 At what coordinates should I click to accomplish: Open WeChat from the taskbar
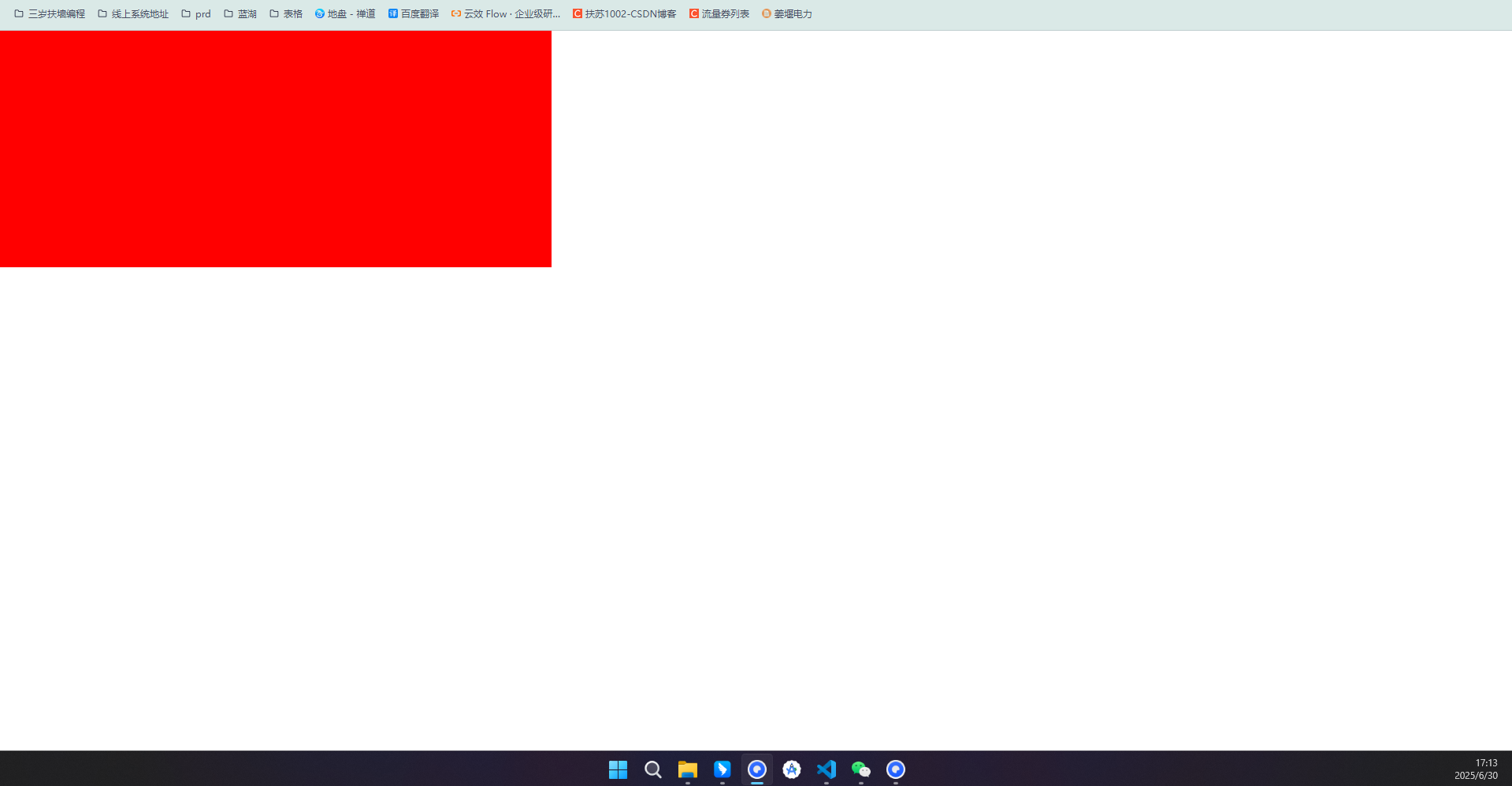pos(860,769)
